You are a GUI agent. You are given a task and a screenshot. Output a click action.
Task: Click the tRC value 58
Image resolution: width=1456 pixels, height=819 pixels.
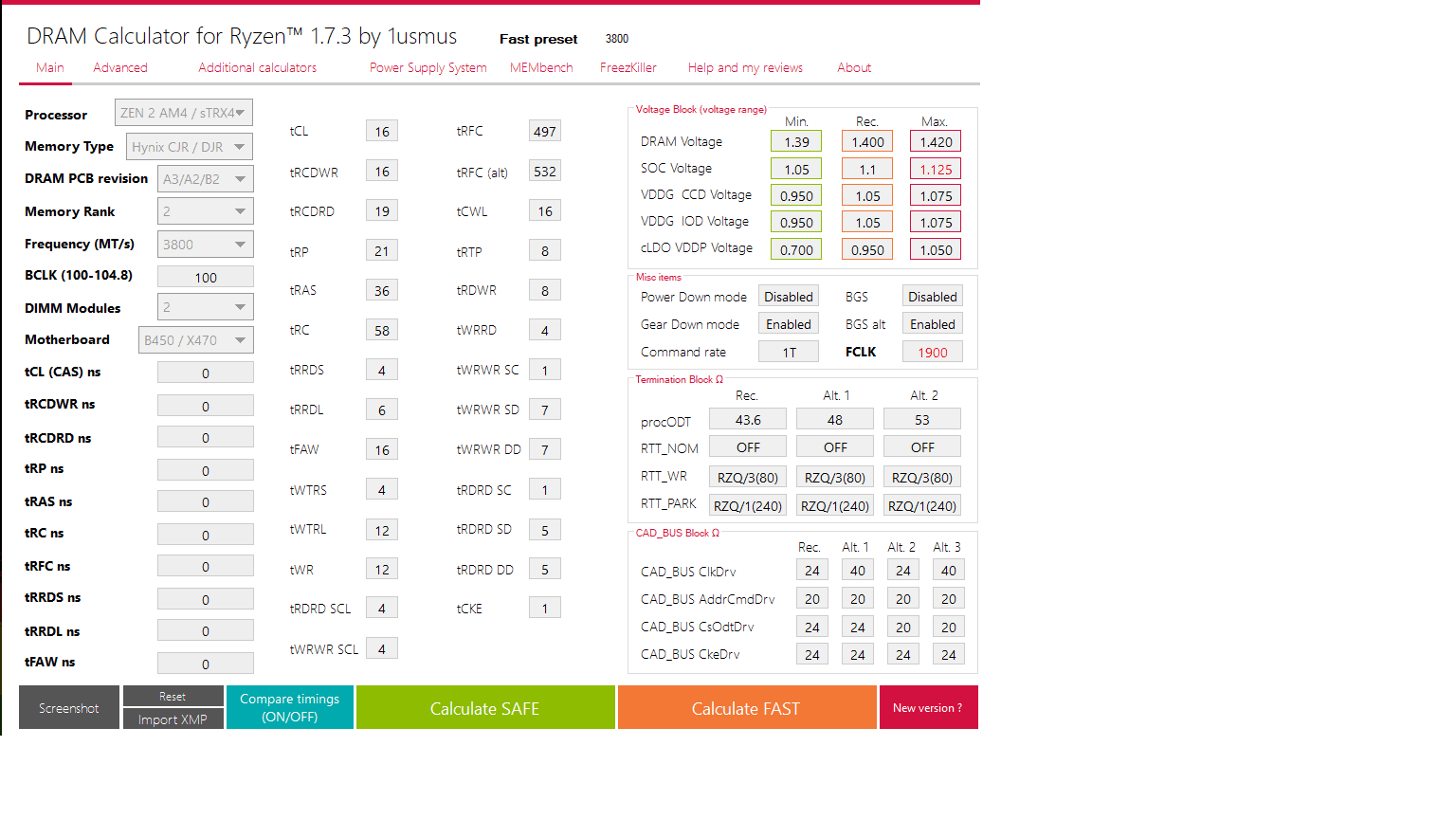coord(382,330)
